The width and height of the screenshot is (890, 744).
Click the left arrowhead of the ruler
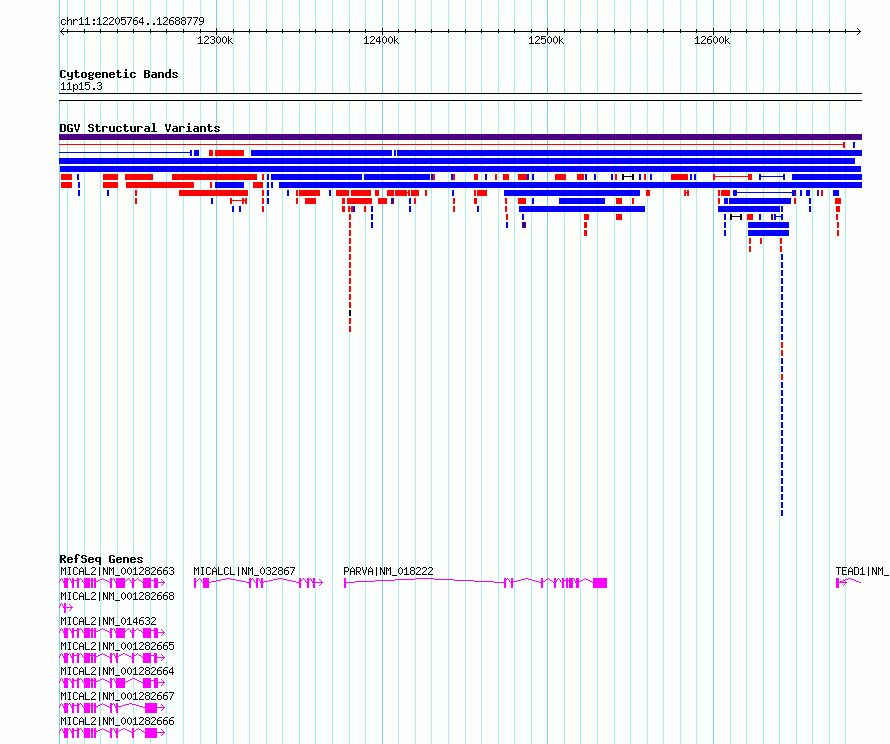[x=62, y=32]
